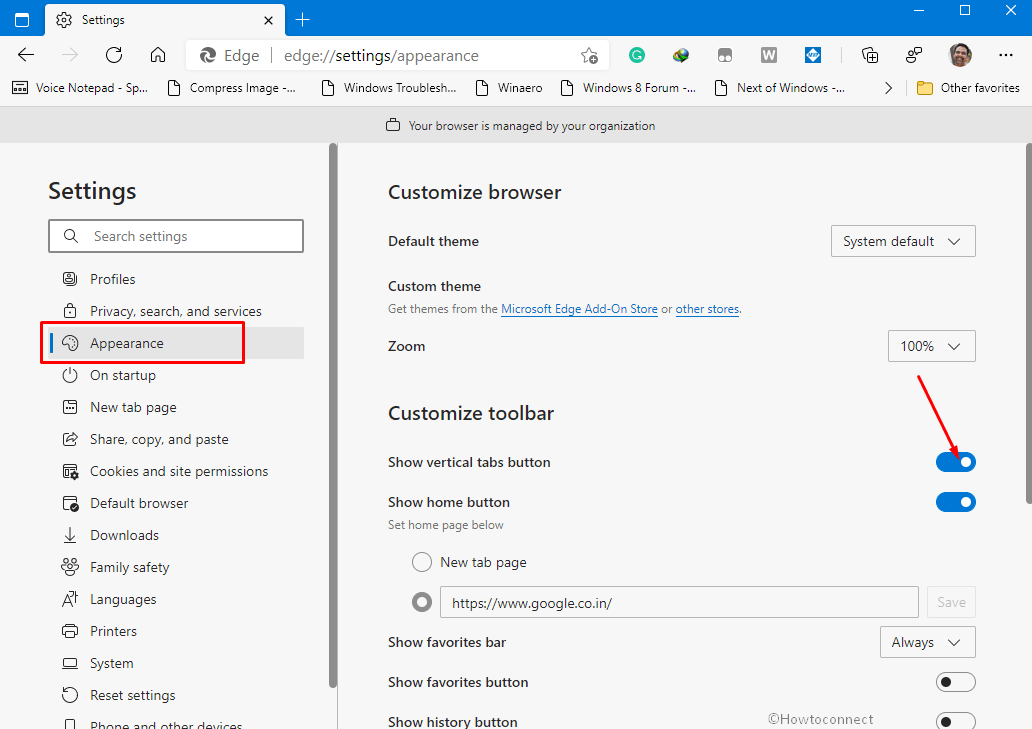Open Microsoft Edge Add-On Store link

point(579,309)
